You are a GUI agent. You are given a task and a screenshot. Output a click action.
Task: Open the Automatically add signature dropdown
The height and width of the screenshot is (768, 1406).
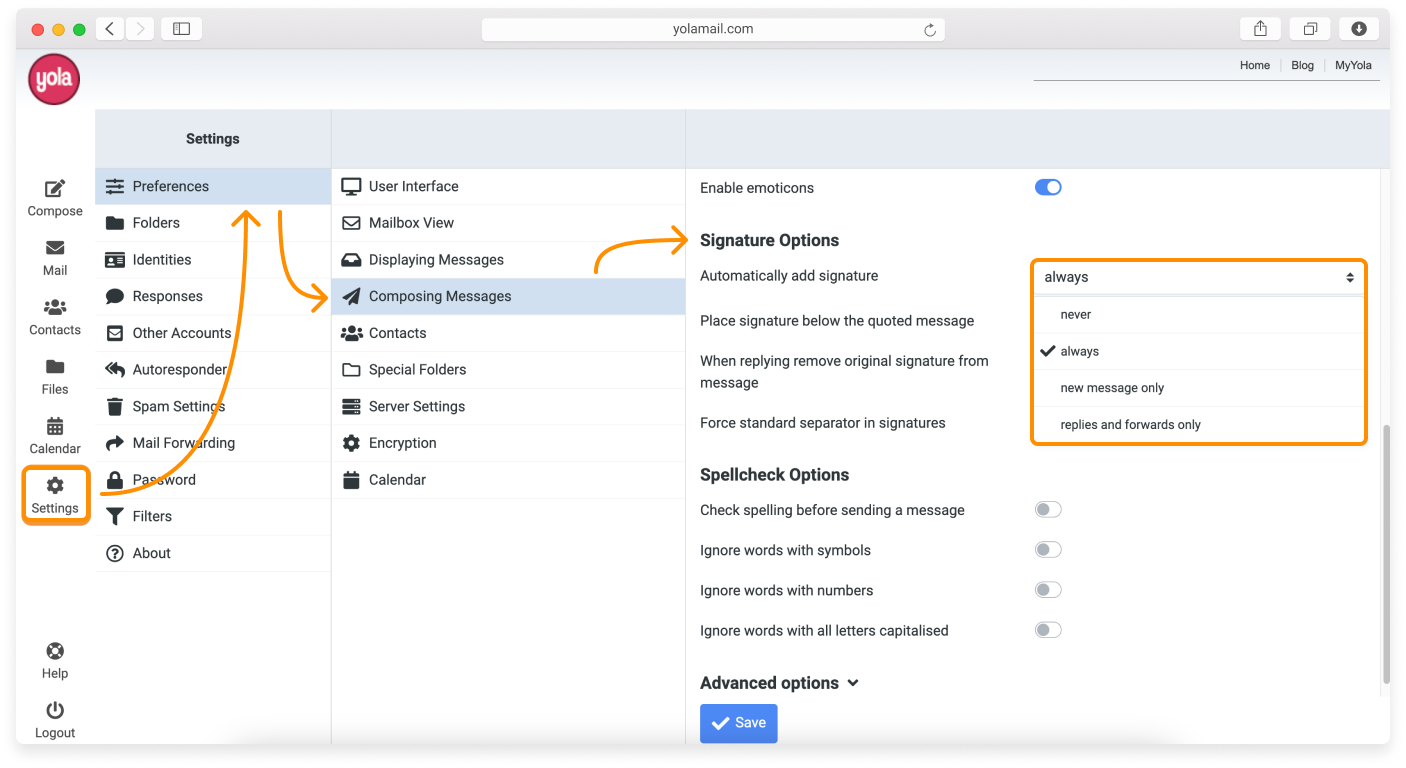1198,277
